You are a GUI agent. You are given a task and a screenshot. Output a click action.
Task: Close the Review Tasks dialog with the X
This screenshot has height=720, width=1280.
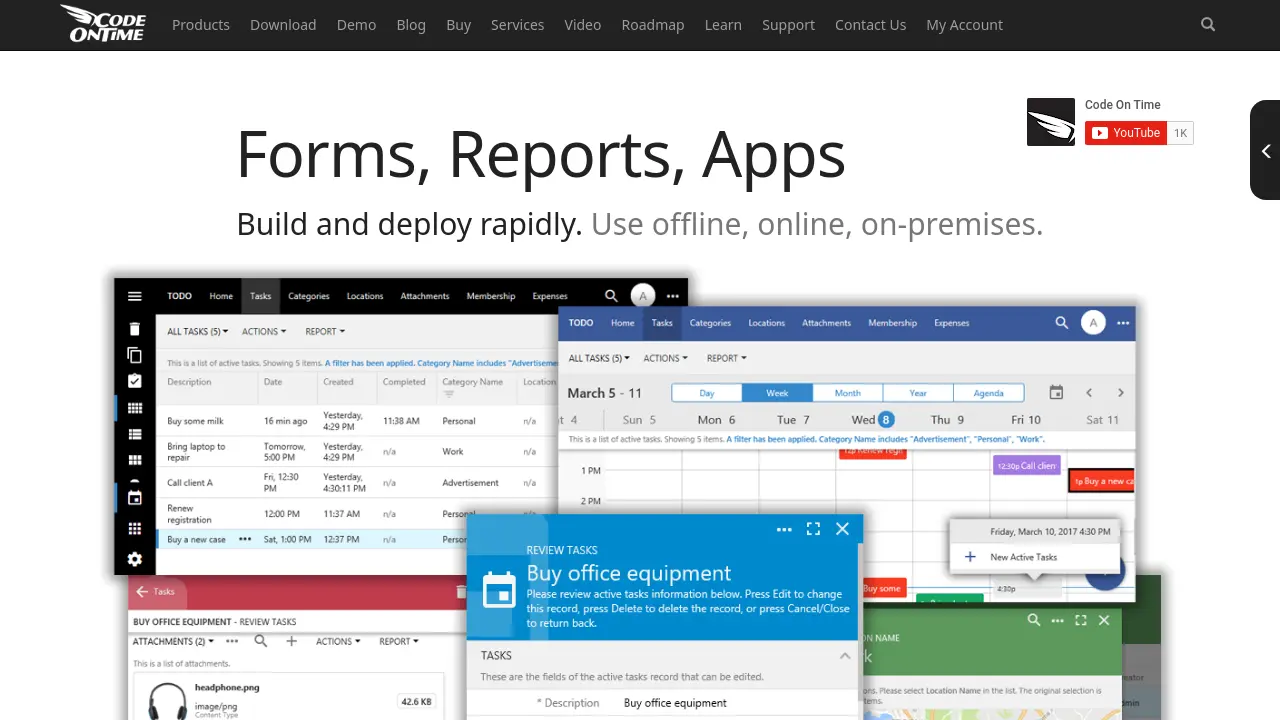tap(842, 529)
